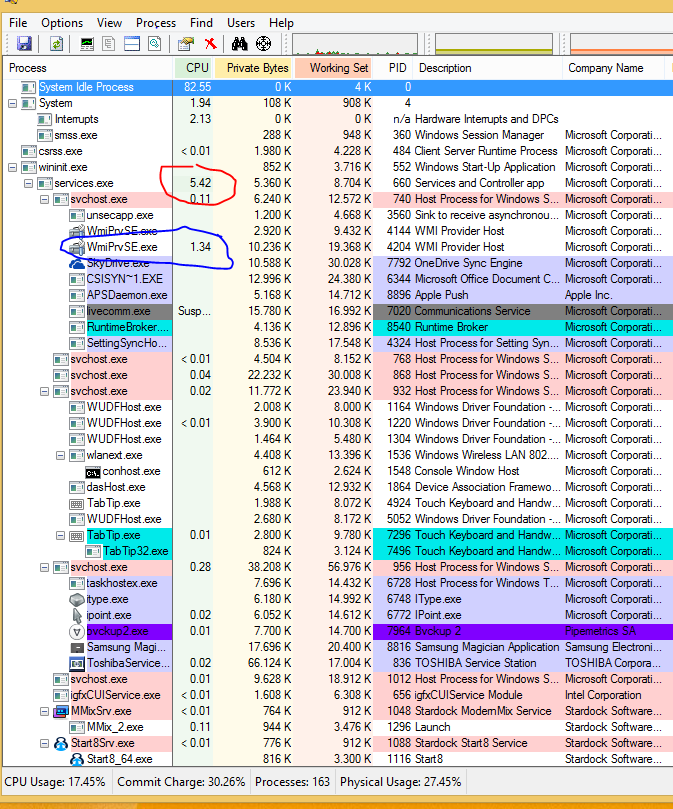673x809 pixels.
Task: Collapse the svchost.exe PID 740 node
Action: tap(44, 199)
